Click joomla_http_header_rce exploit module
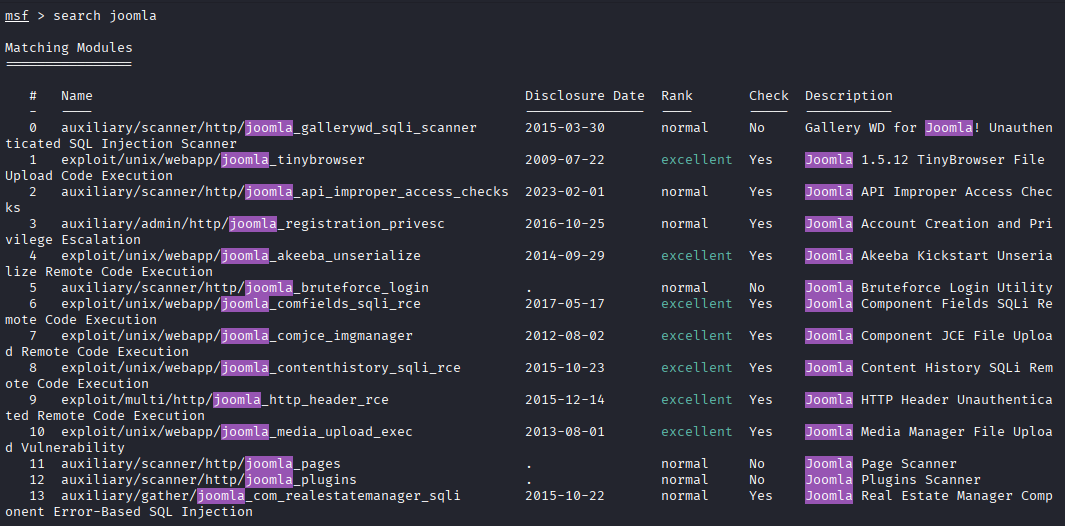This screenshot has width=1065, height=526. 225,400
